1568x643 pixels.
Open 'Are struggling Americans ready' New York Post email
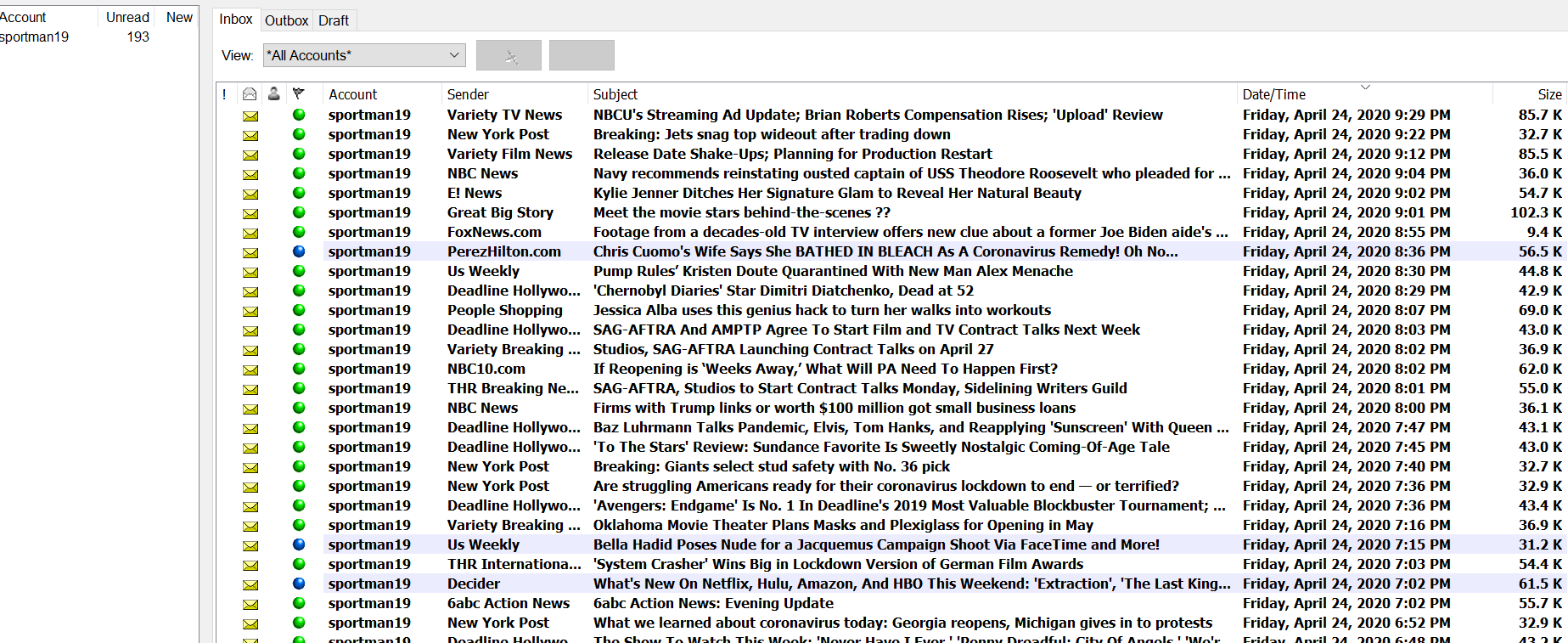(x=886, y=486)
